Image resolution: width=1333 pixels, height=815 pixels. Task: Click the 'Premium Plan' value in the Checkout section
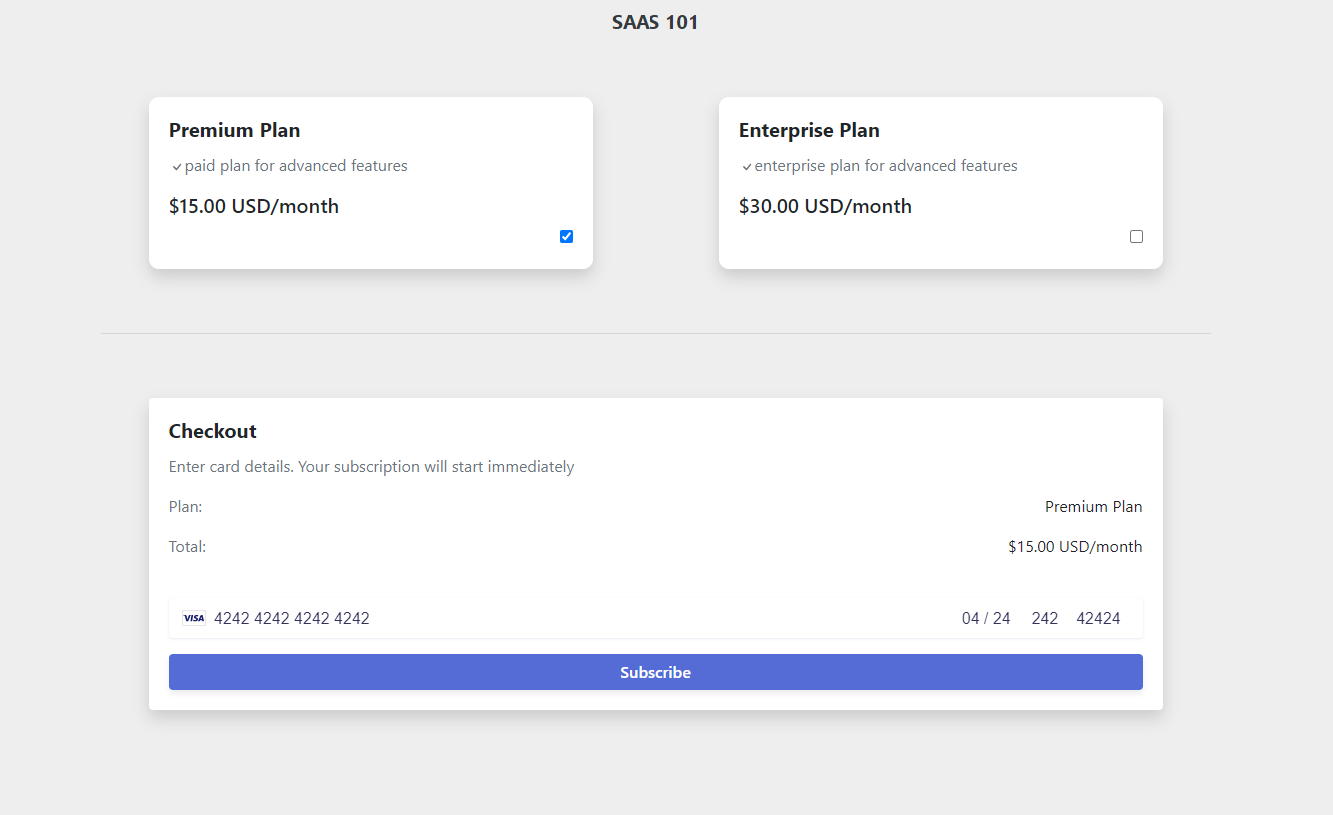pyautogui.click(x=1094, y=507)
